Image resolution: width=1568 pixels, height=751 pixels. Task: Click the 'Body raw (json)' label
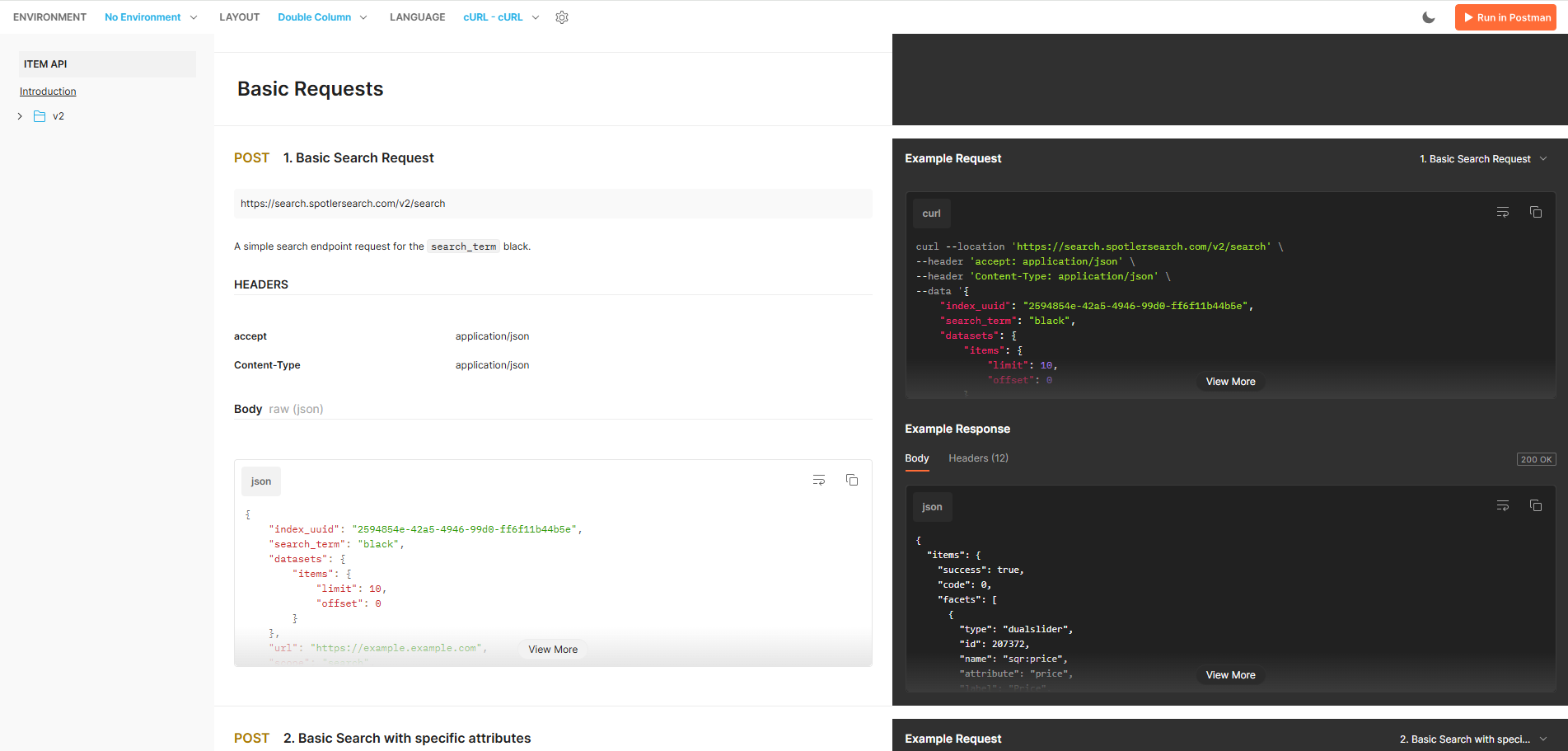[x=278, y=409]
